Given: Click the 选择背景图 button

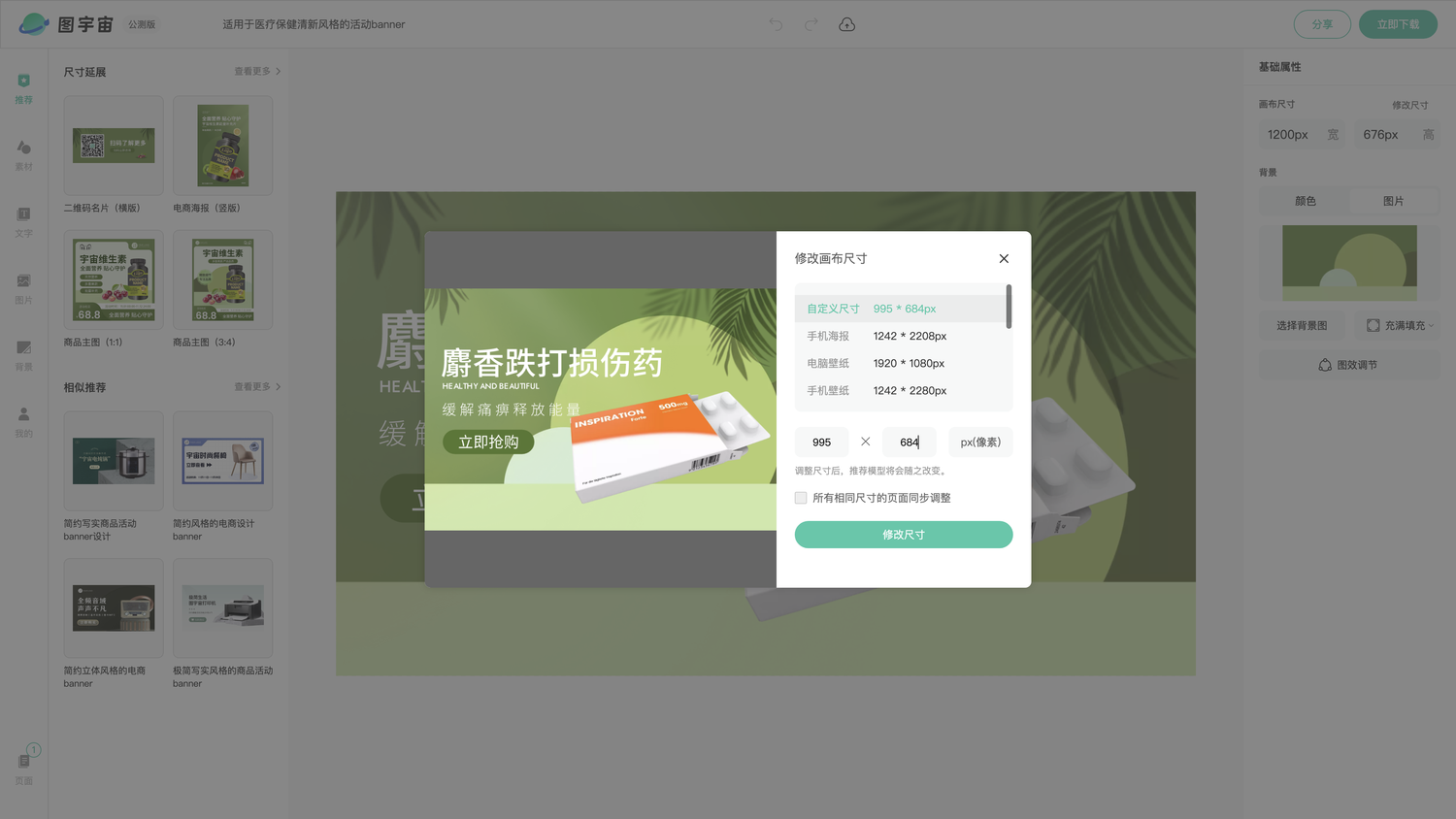Looking at the screenshot, I should point(1302,325).
